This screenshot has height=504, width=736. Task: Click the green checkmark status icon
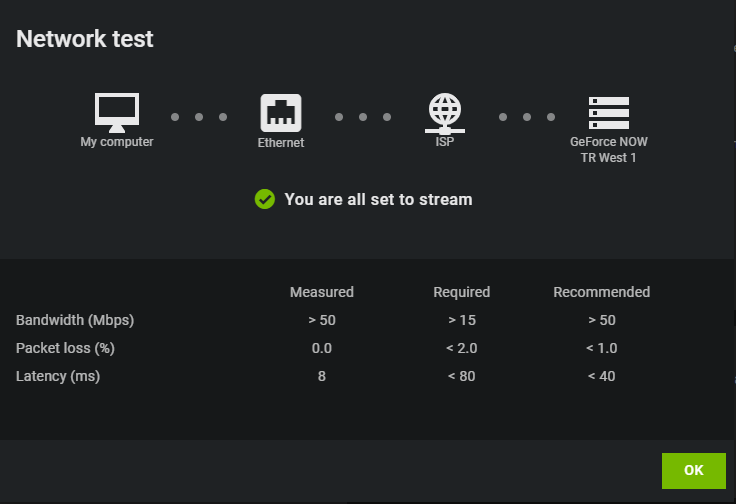(265, 199)
